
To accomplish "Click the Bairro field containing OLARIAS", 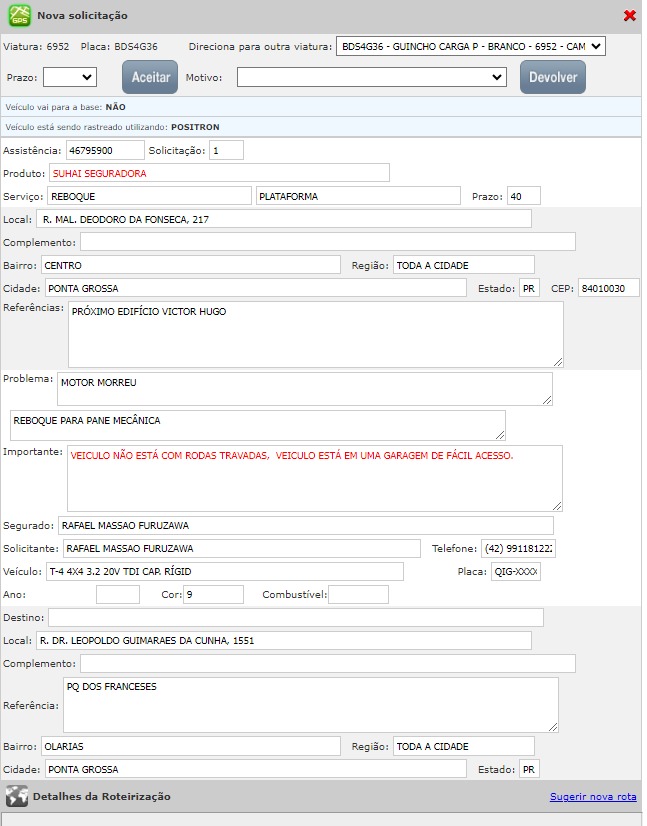I will click(190, 746).
